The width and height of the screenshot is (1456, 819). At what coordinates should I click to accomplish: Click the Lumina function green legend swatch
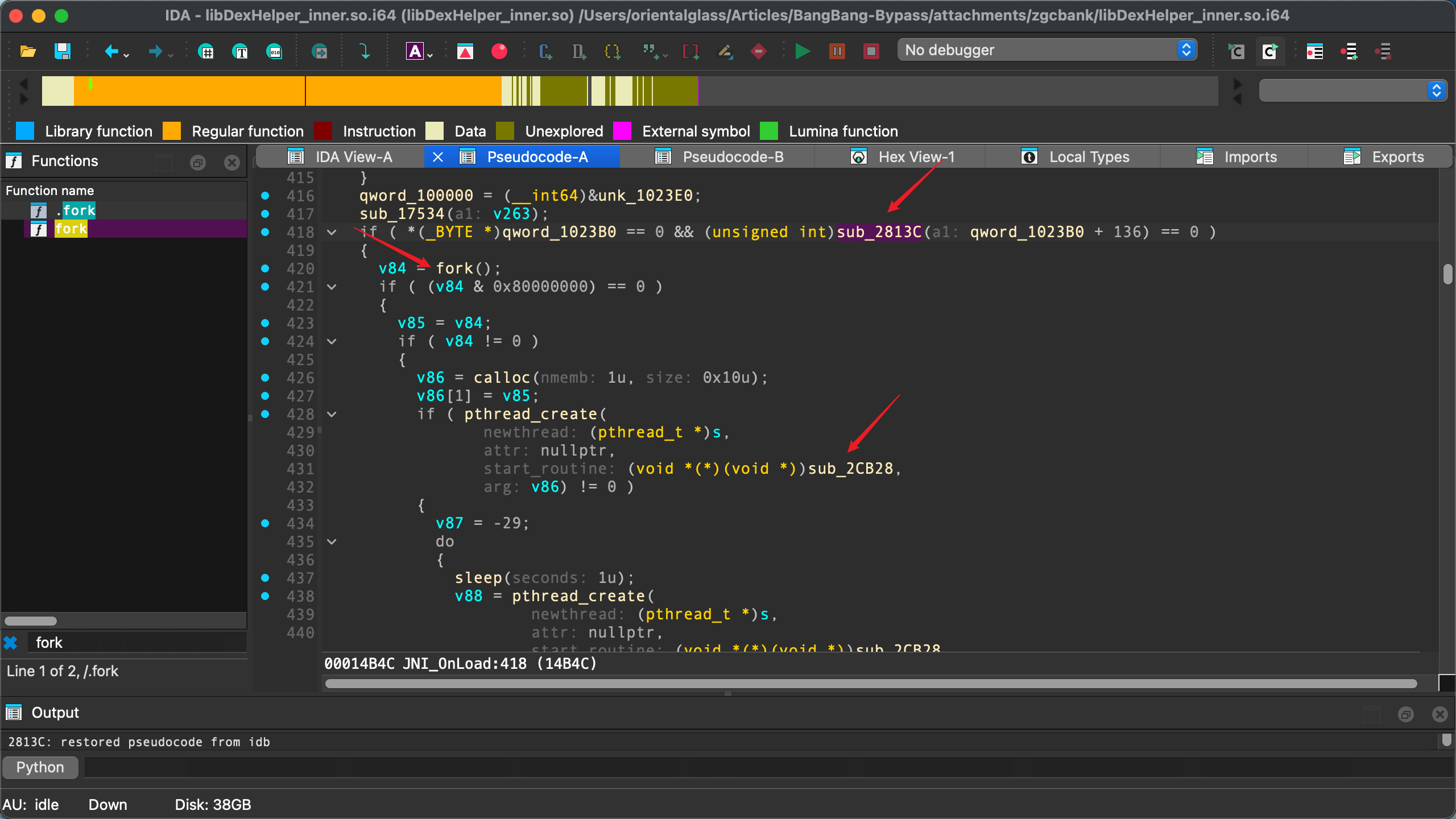(x=769, y=131)
